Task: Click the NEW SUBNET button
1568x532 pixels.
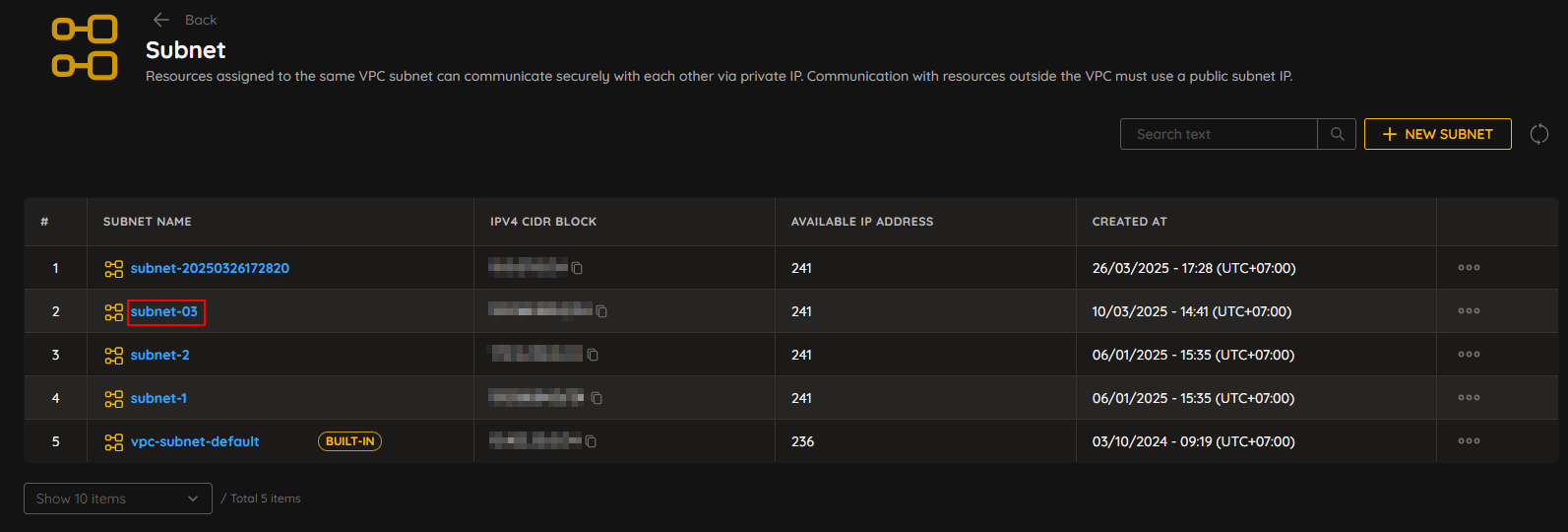Action: (1437, 134)
